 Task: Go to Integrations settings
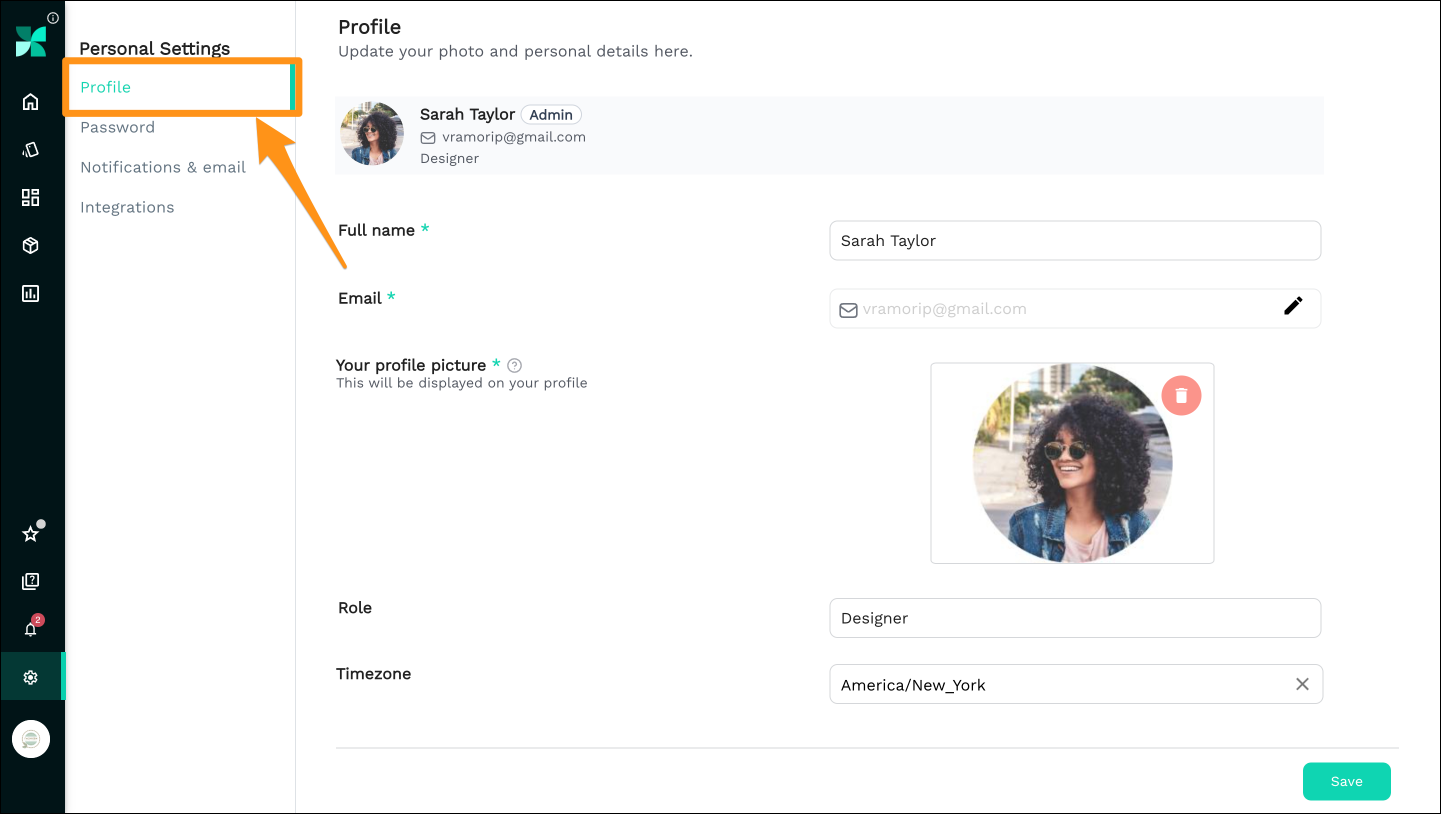[127, 207]
